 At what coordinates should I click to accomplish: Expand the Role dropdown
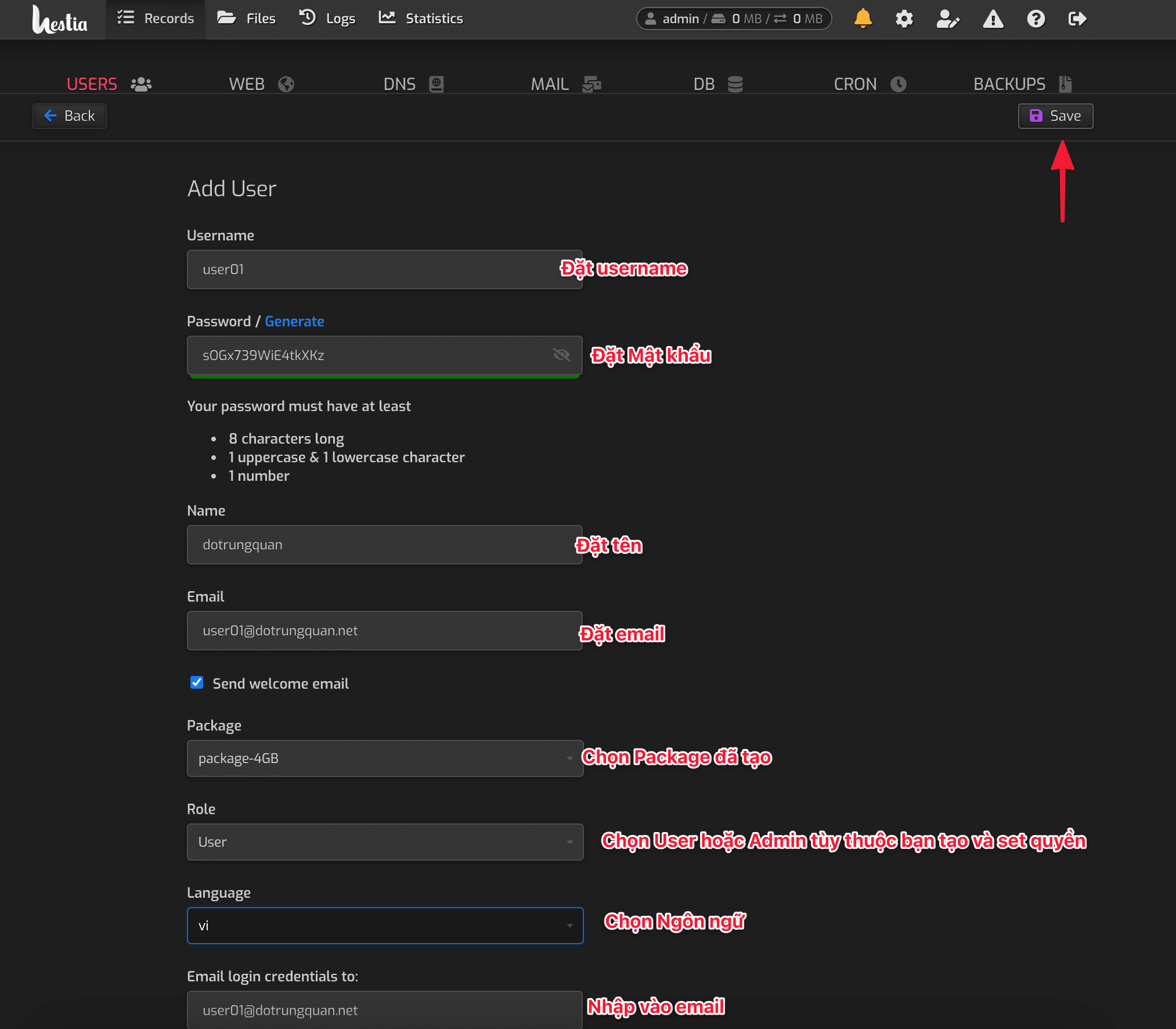tap(385, 842)
